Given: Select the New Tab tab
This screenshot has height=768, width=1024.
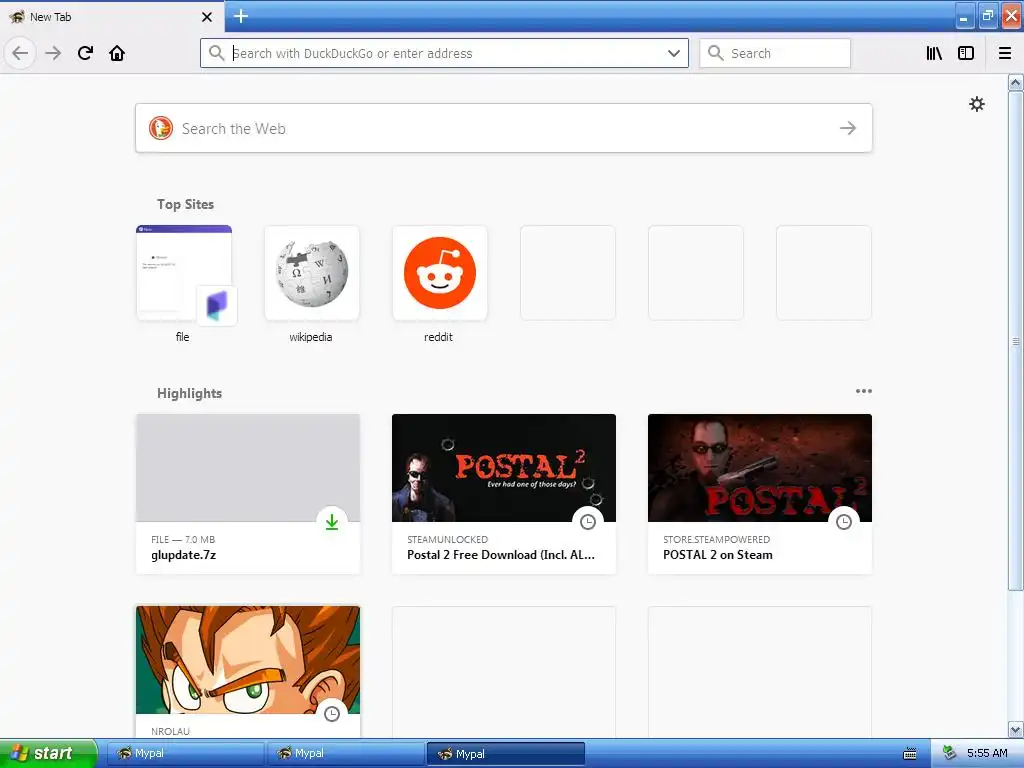Looking at the screenshot, I should point(112,17).
